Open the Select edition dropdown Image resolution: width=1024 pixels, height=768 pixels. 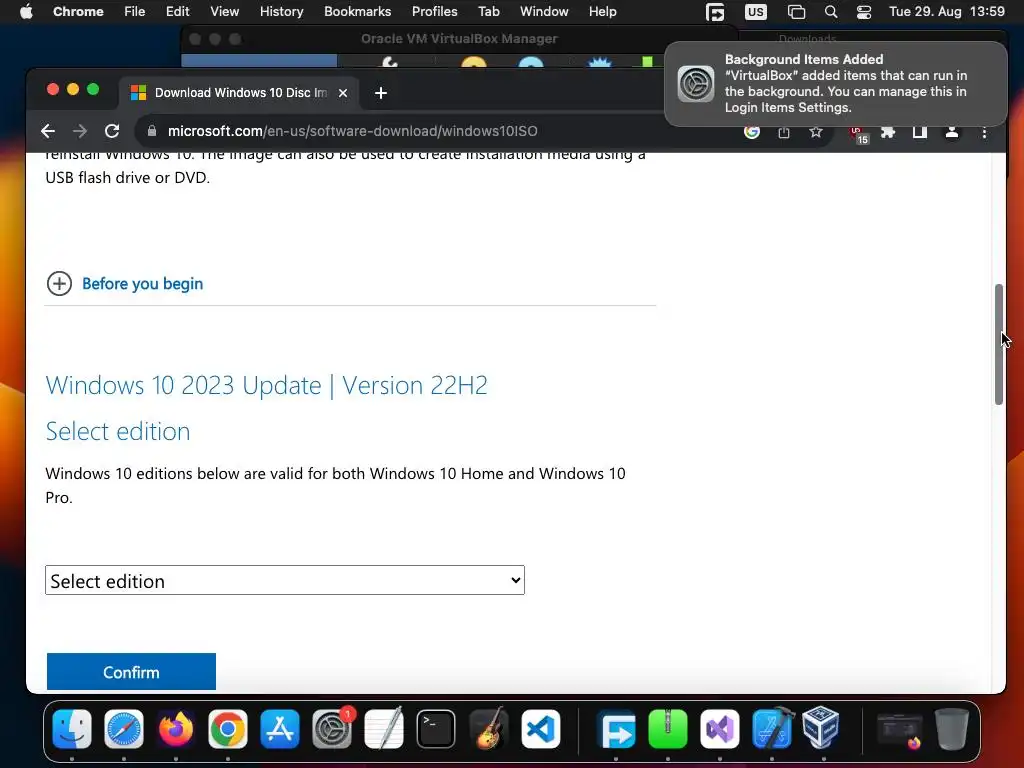tap(285, 581)
